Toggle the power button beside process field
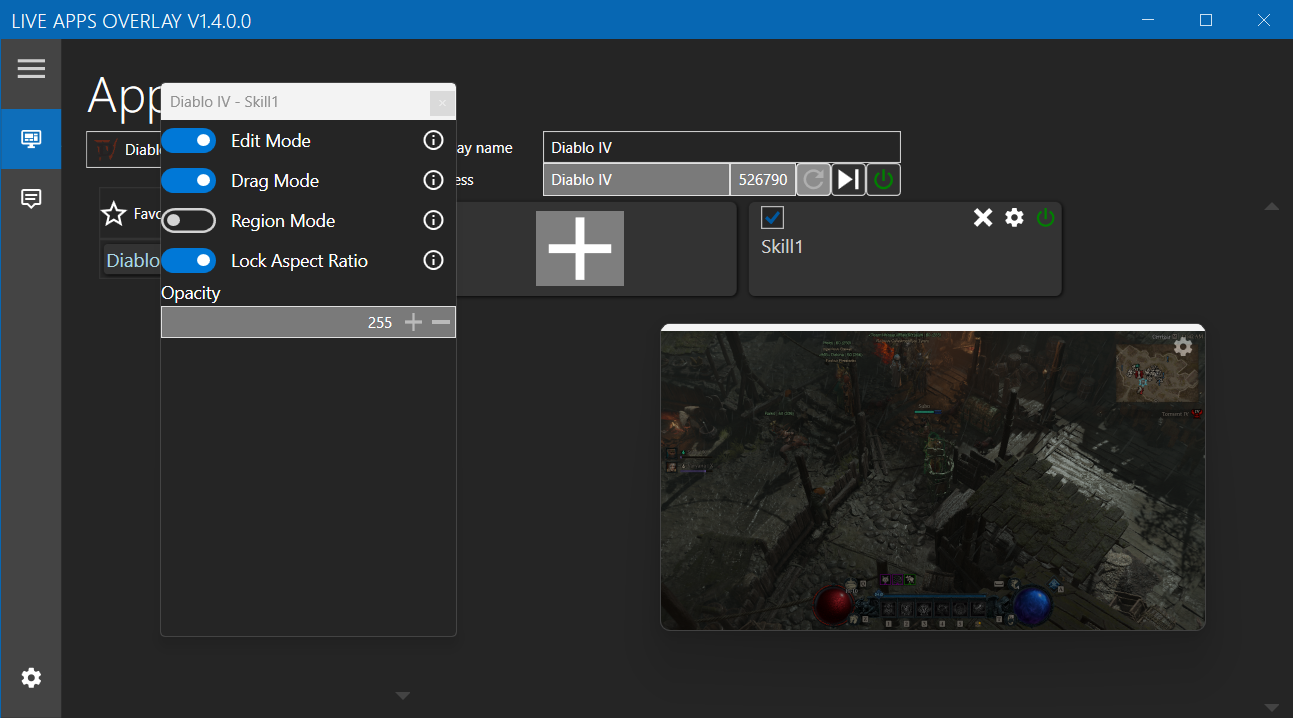This screenshot has width=1293, height=718. click(883, 180)
